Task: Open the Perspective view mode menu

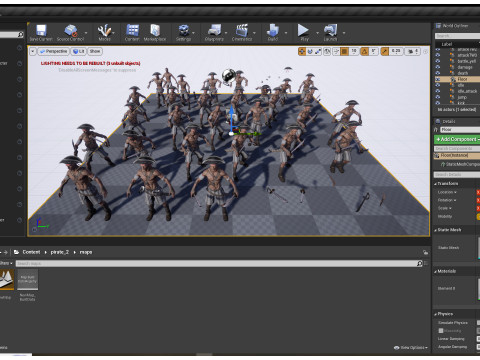Action: pos(54,51)
